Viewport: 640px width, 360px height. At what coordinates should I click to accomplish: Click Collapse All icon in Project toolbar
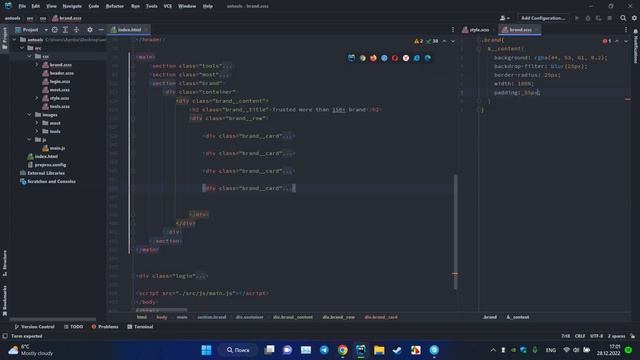coord(76,30)
